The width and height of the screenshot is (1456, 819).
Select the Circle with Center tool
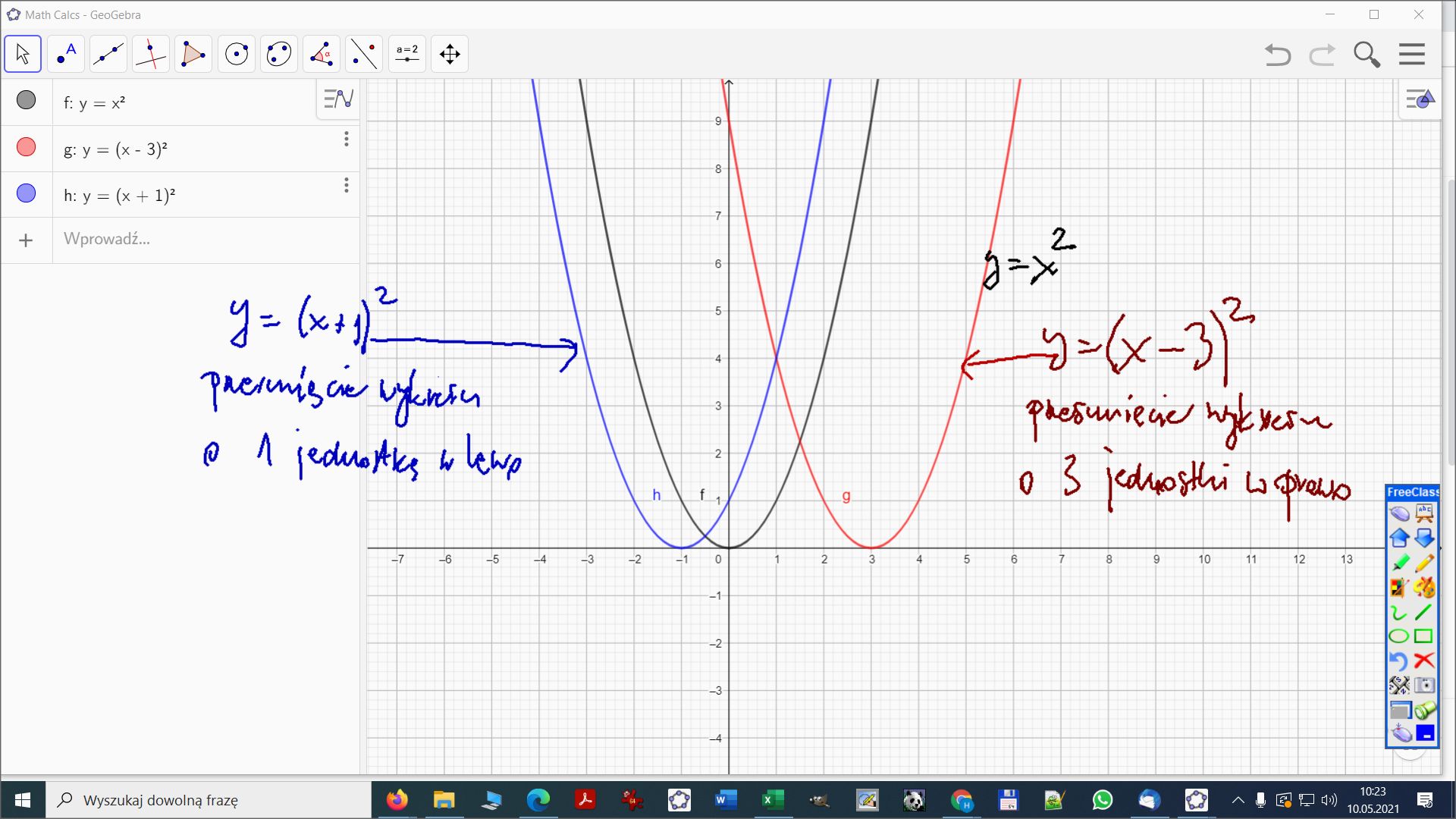click(x=237, y=54)
